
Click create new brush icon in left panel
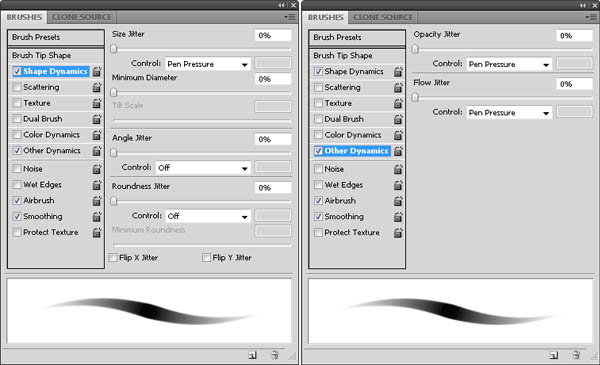252,355
